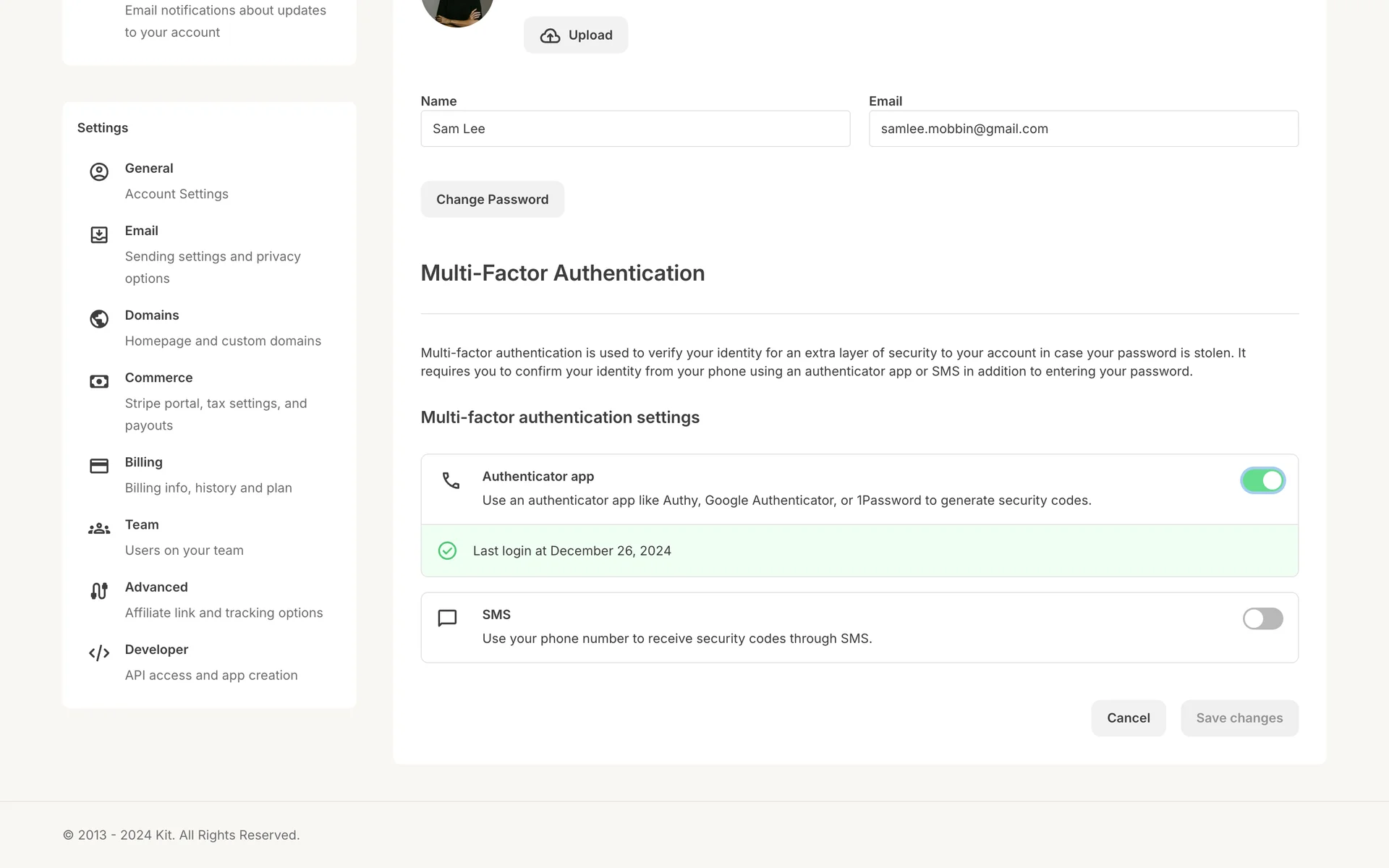Click the Domains globe icon
1389x868 pixels.
[99, 319]
